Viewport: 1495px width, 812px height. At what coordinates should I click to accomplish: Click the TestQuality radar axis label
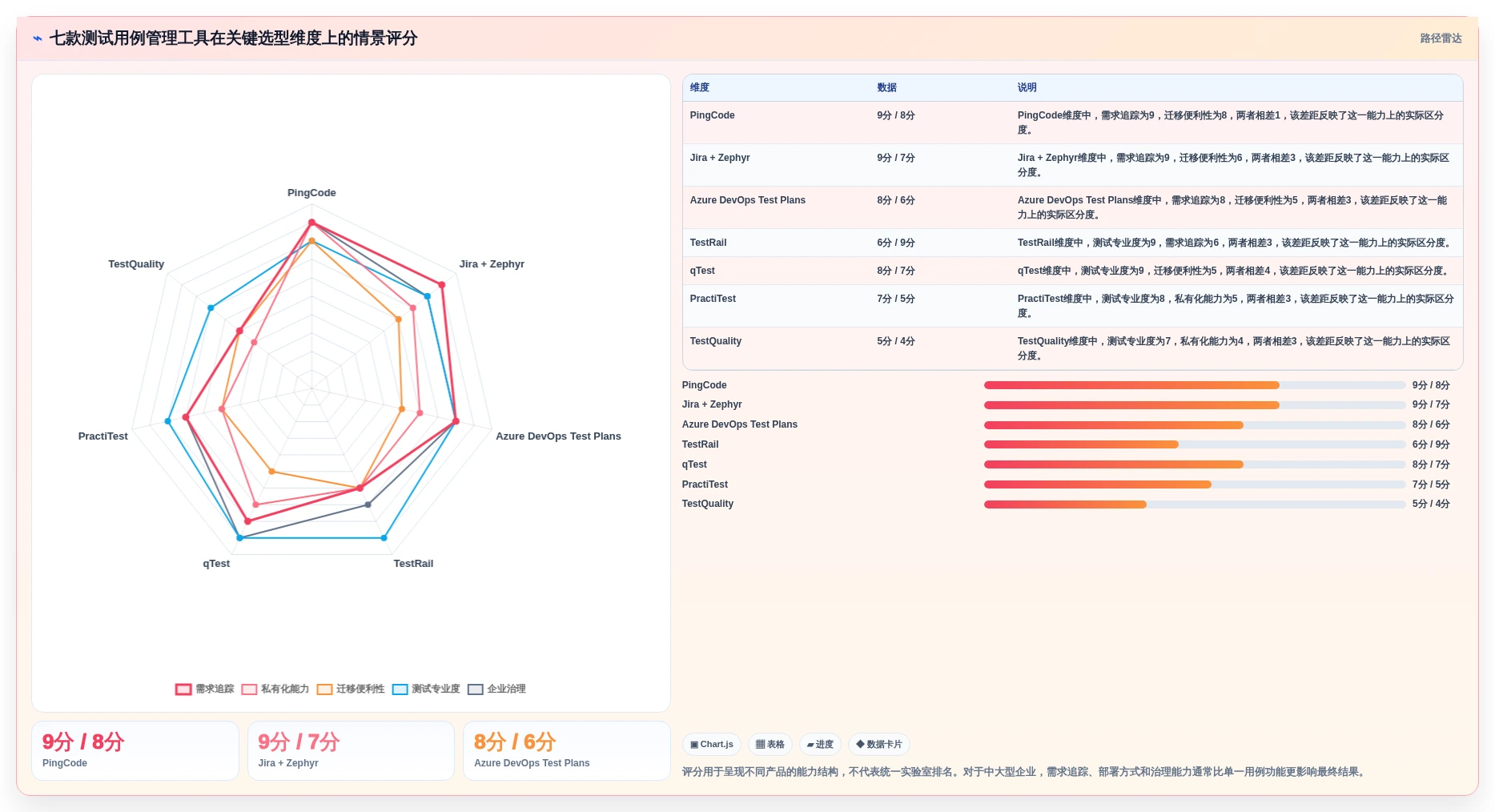point(136,264)
